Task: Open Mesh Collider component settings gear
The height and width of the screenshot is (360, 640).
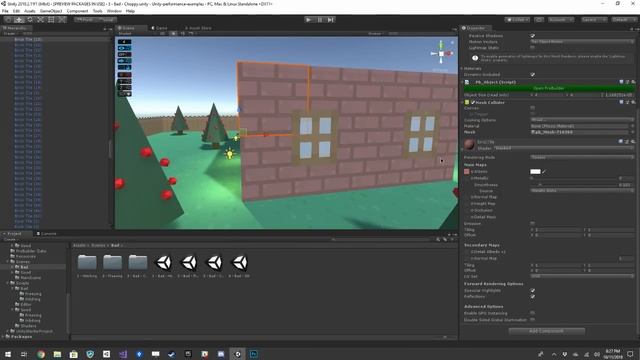Action: tap(633, 102)
